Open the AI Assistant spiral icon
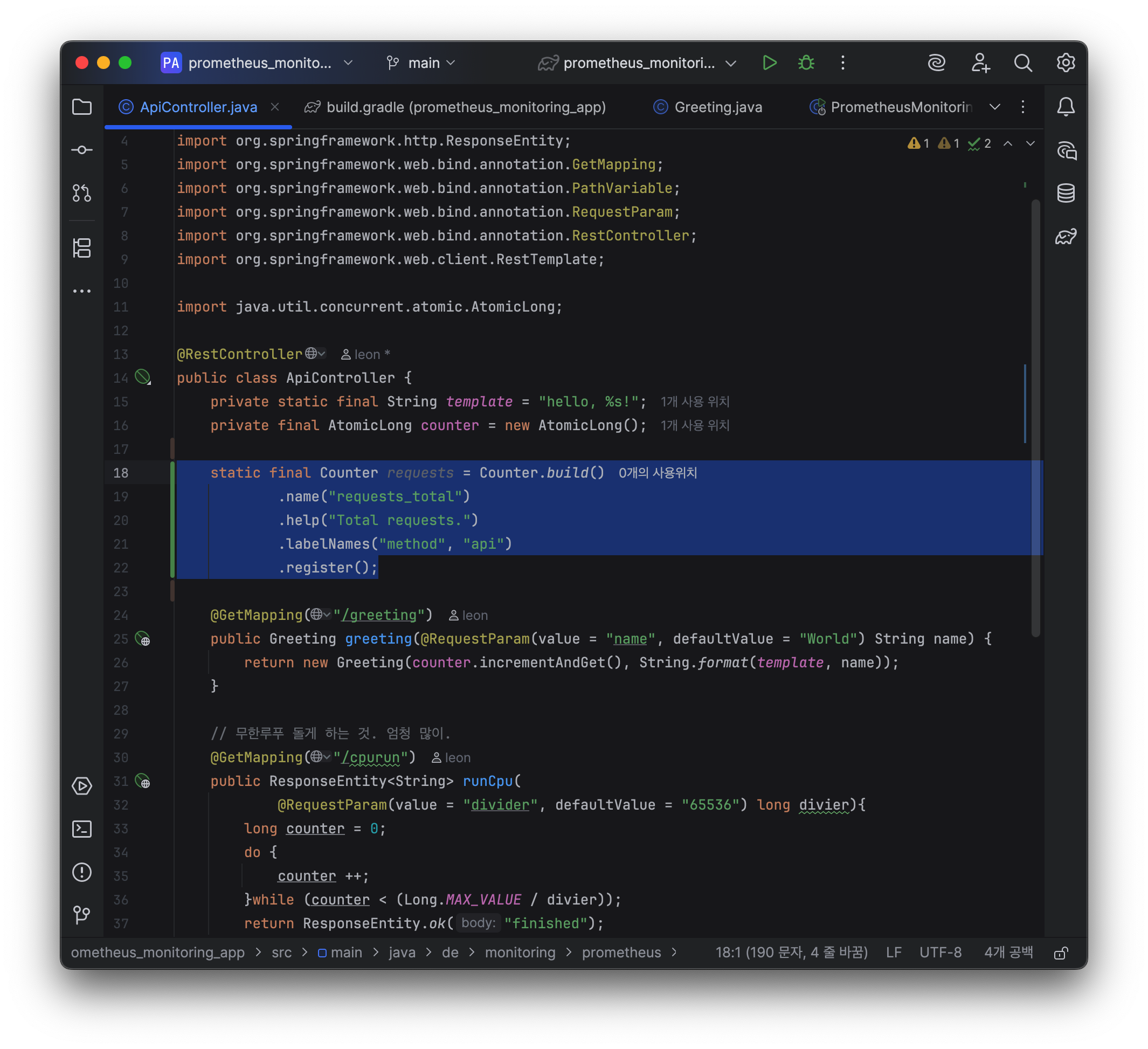 pos(937,63)
